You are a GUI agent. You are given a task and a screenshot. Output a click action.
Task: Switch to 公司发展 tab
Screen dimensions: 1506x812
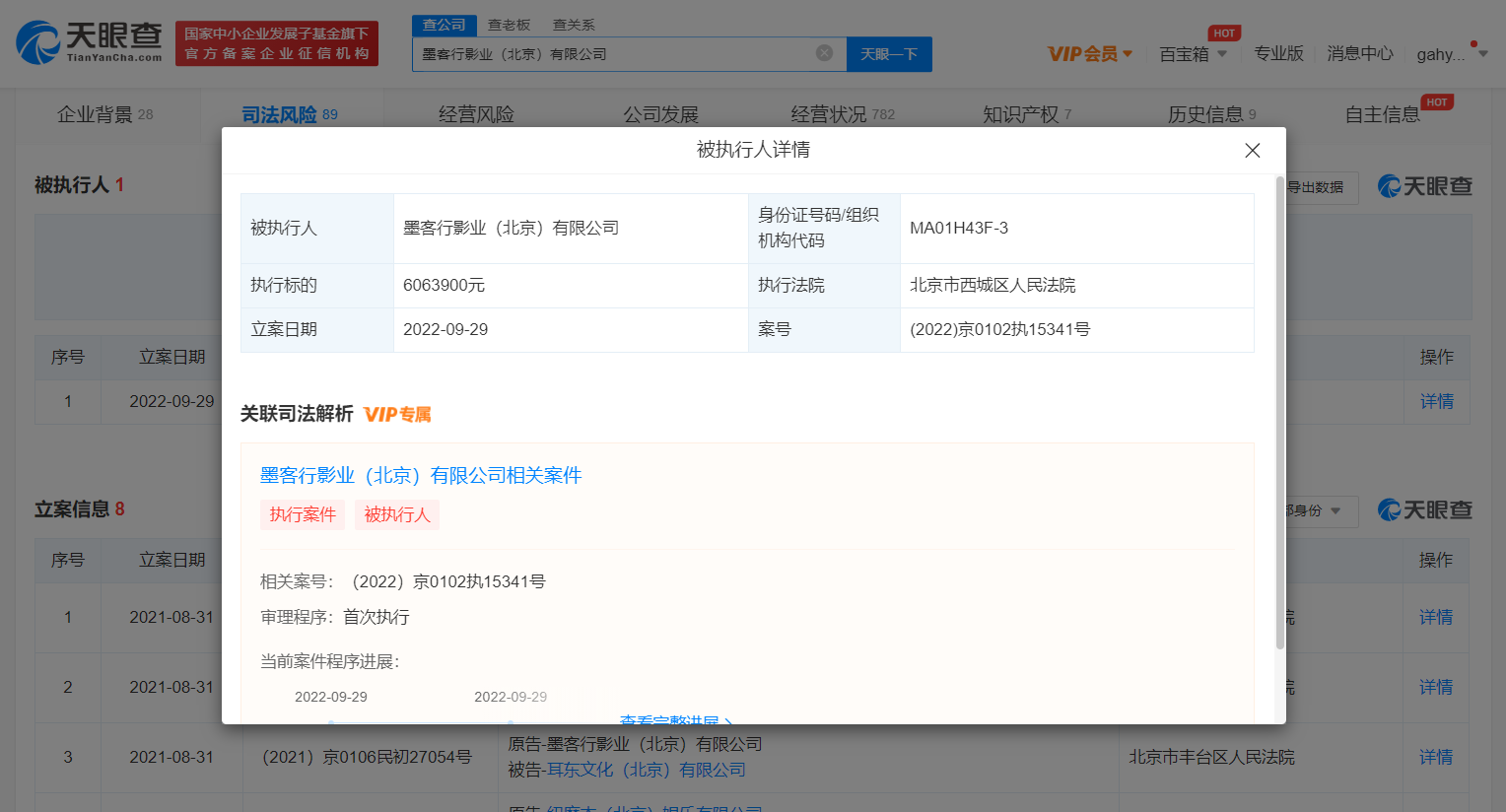pyautogui.click(x=660, y=114)
